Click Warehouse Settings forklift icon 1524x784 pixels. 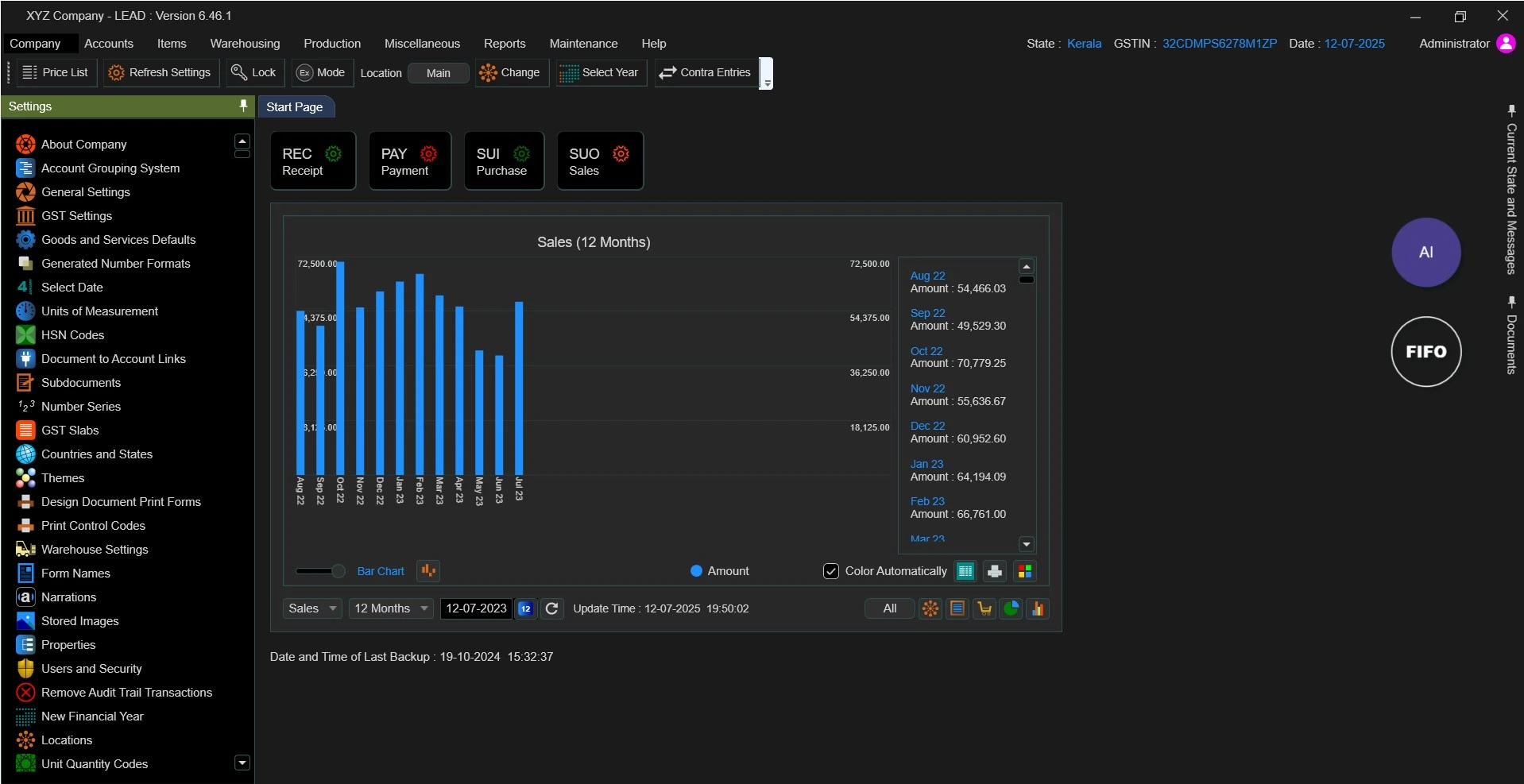pos(26,550)
